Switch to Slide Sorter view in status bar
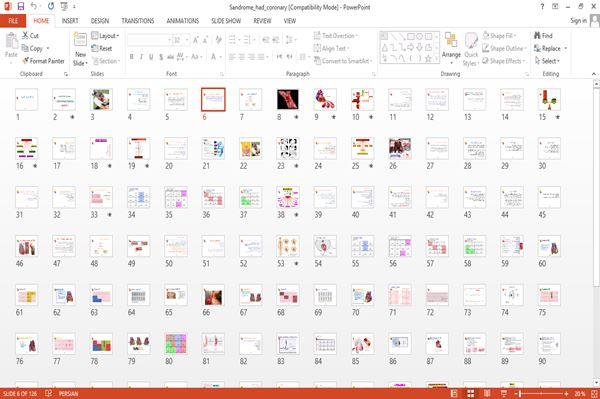Screen dimensions: 600x399 [471, 393]
